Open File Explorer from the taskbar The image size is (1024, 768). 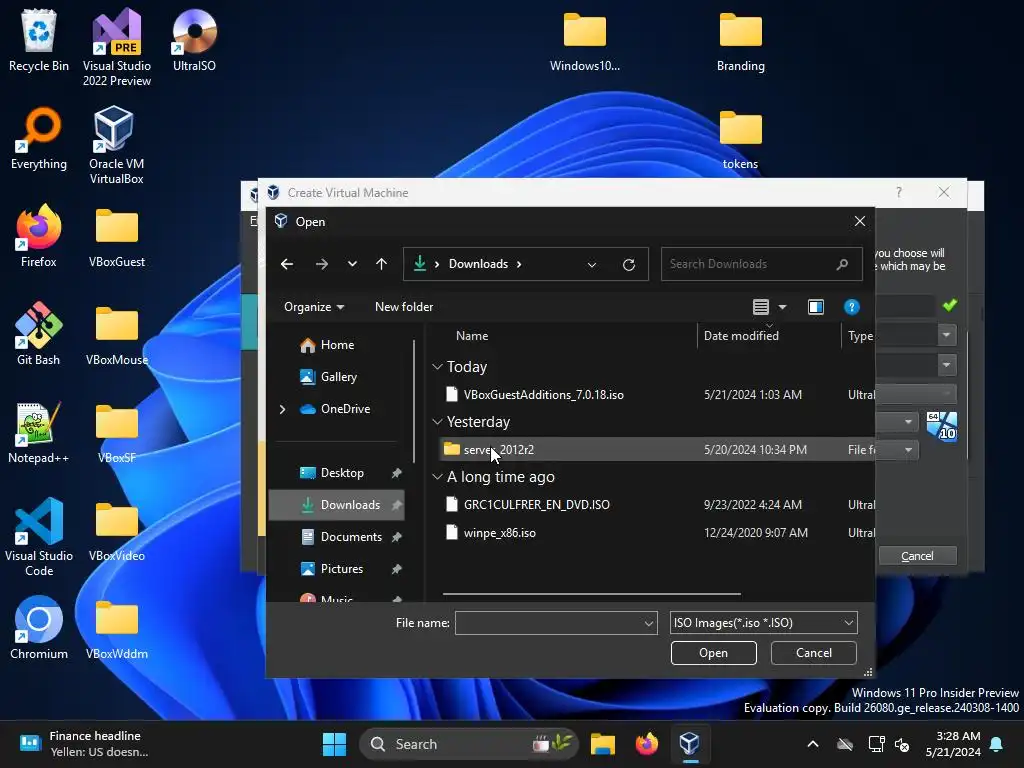(x=603, y=744)
